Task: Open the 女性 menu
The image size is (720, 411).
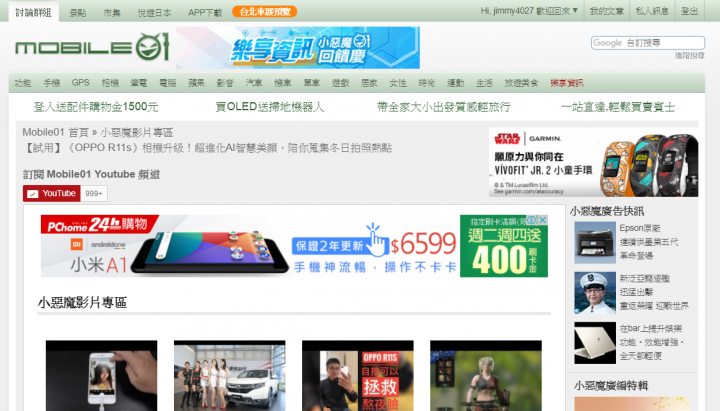Action: tap(398, 83)
